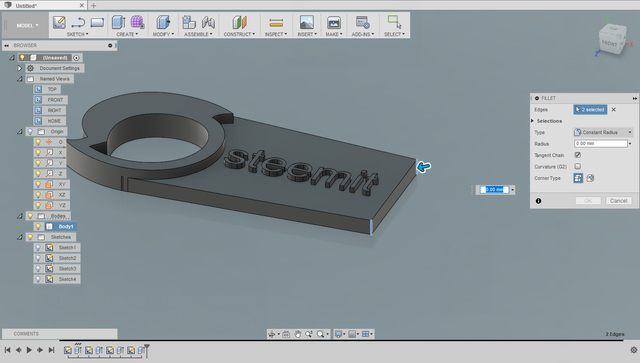Open timeline settings gear icon

[x=633, y=350]
